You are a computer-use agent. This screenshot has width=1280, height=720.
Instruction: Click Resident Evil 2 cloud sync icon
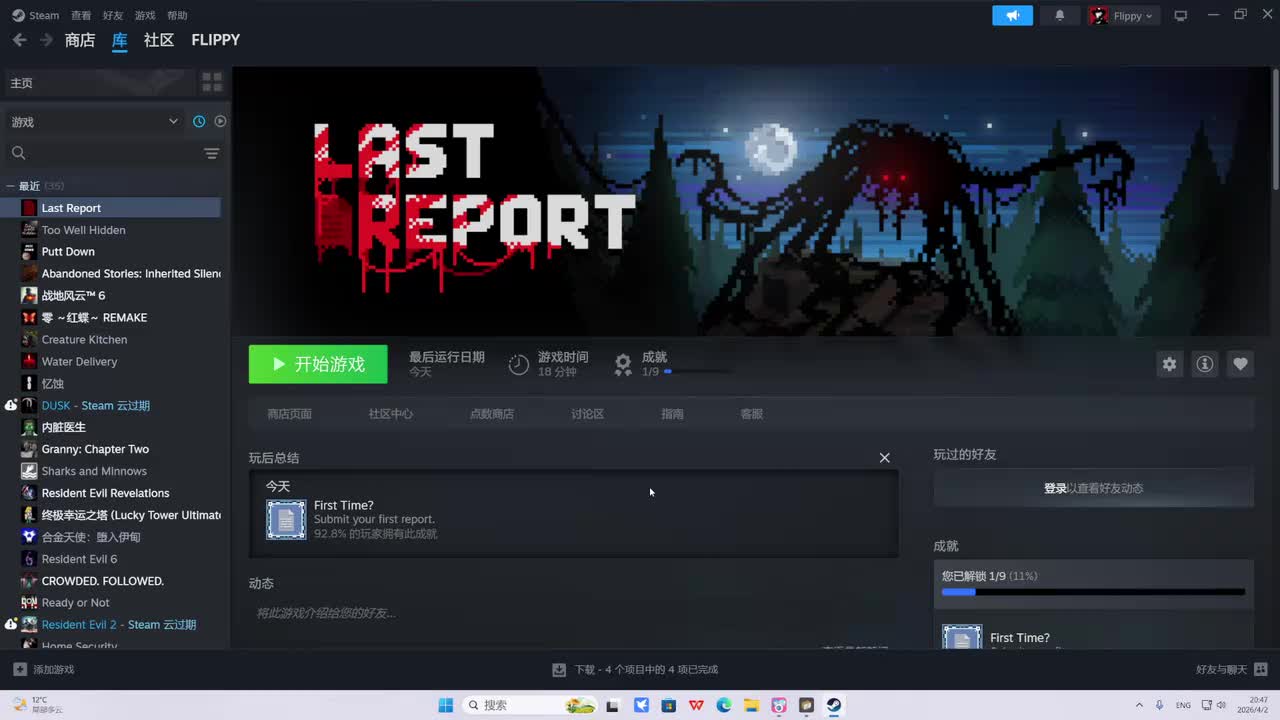pos(10,624)
